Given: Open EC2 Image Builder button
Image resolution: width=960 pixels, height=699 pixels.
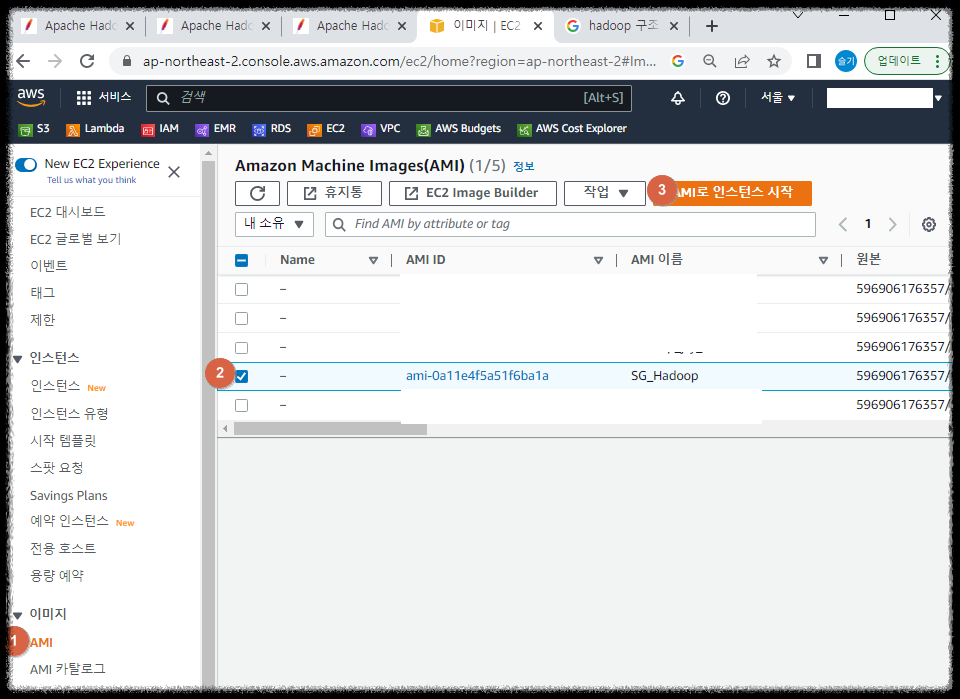Looking at the screenshot, I should 473,193.
